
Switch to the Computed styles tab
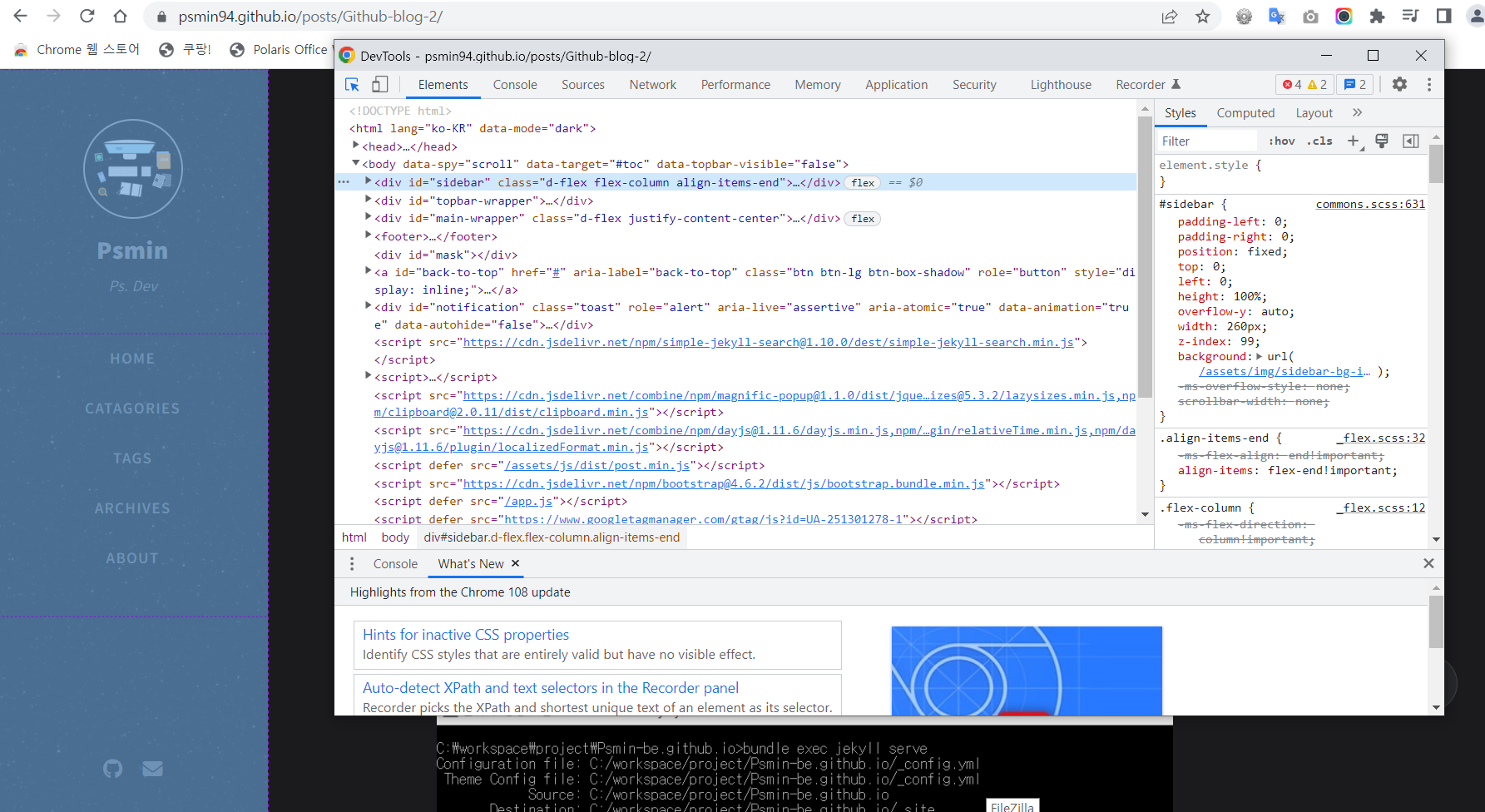click(1245, 112)
